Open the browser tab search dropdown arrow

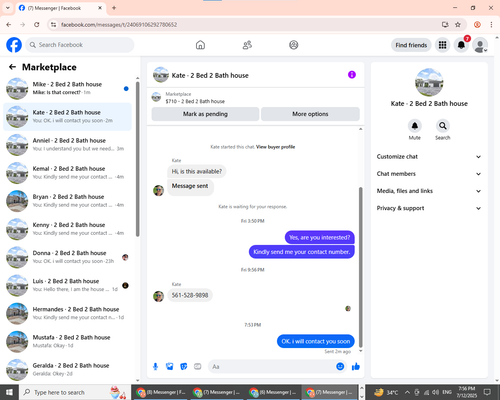[8, 8]
